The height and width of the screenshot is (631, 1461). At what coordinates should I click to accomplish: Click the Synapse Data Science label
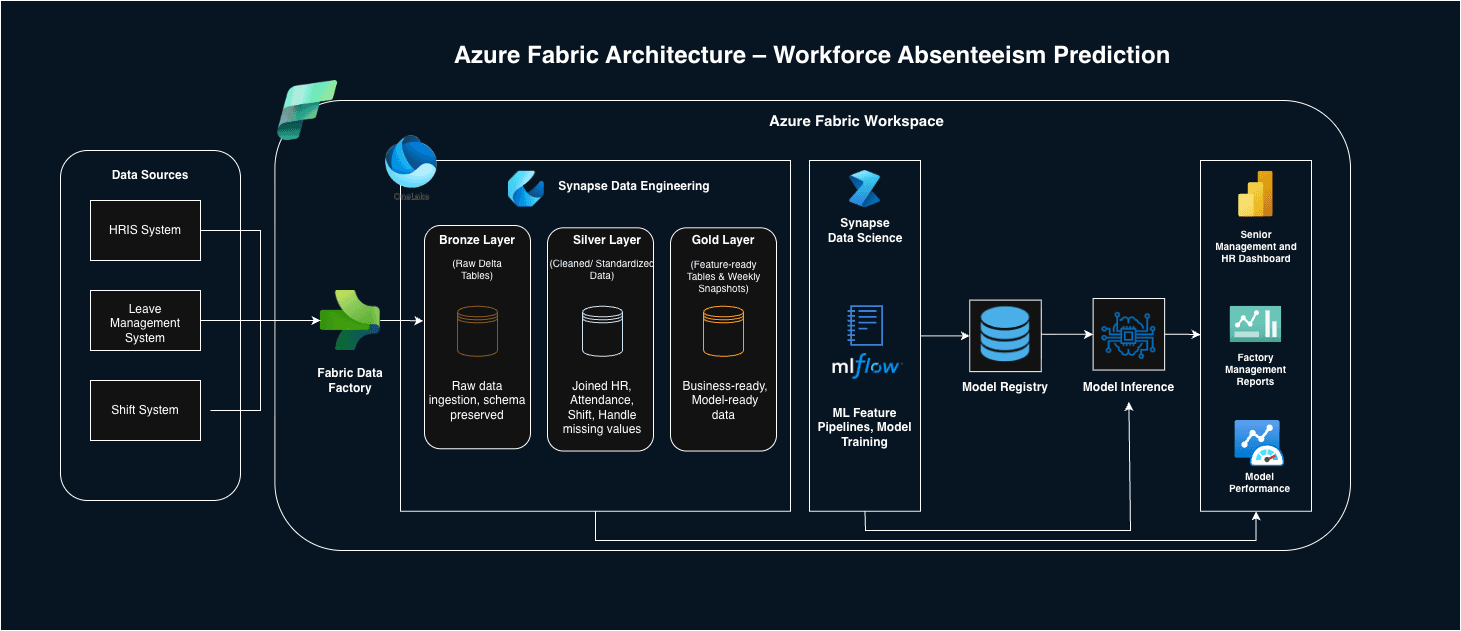point(865,231)
